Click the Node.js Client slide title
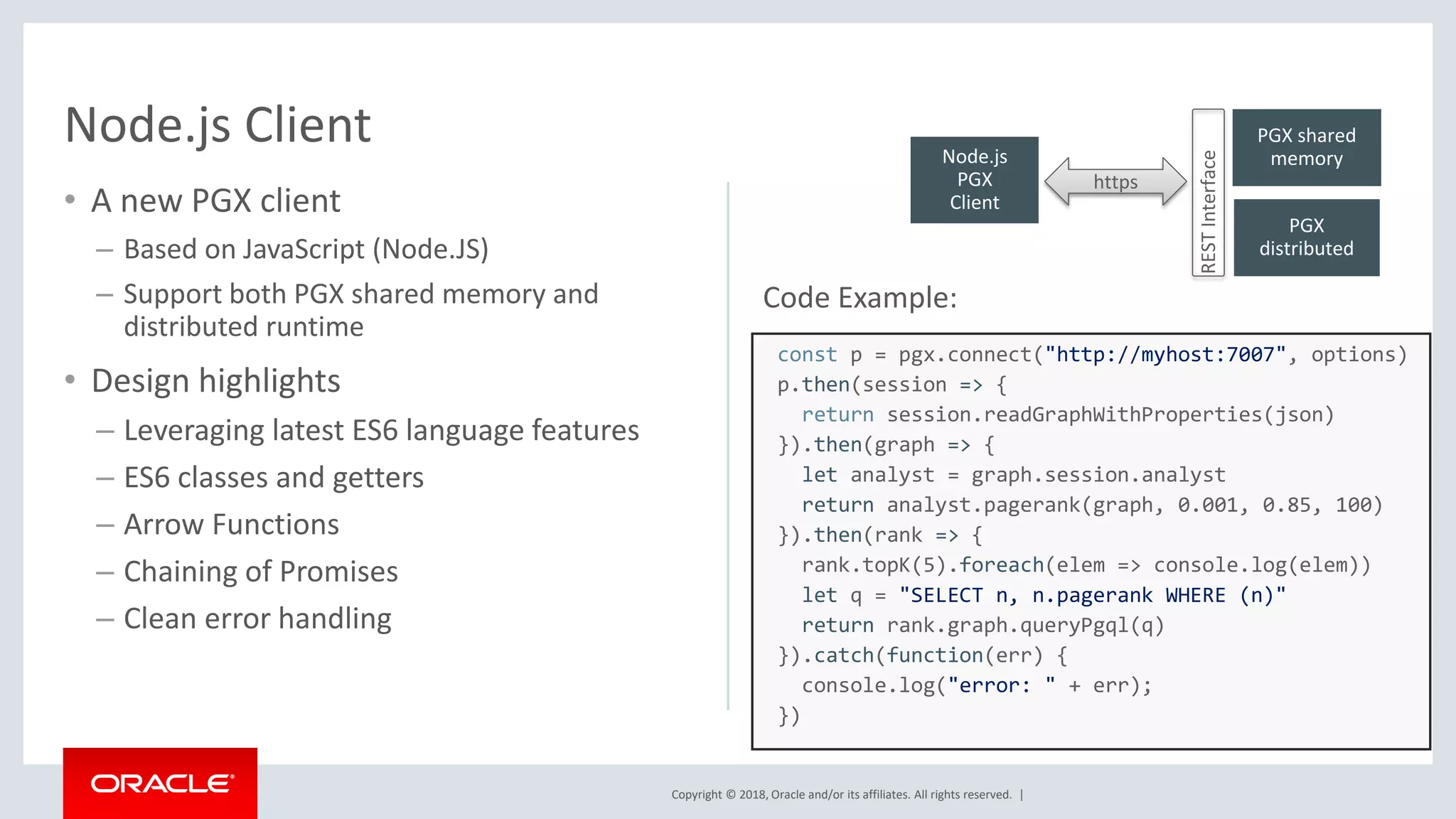1456x819 pixels. click(x=218, y=125)
